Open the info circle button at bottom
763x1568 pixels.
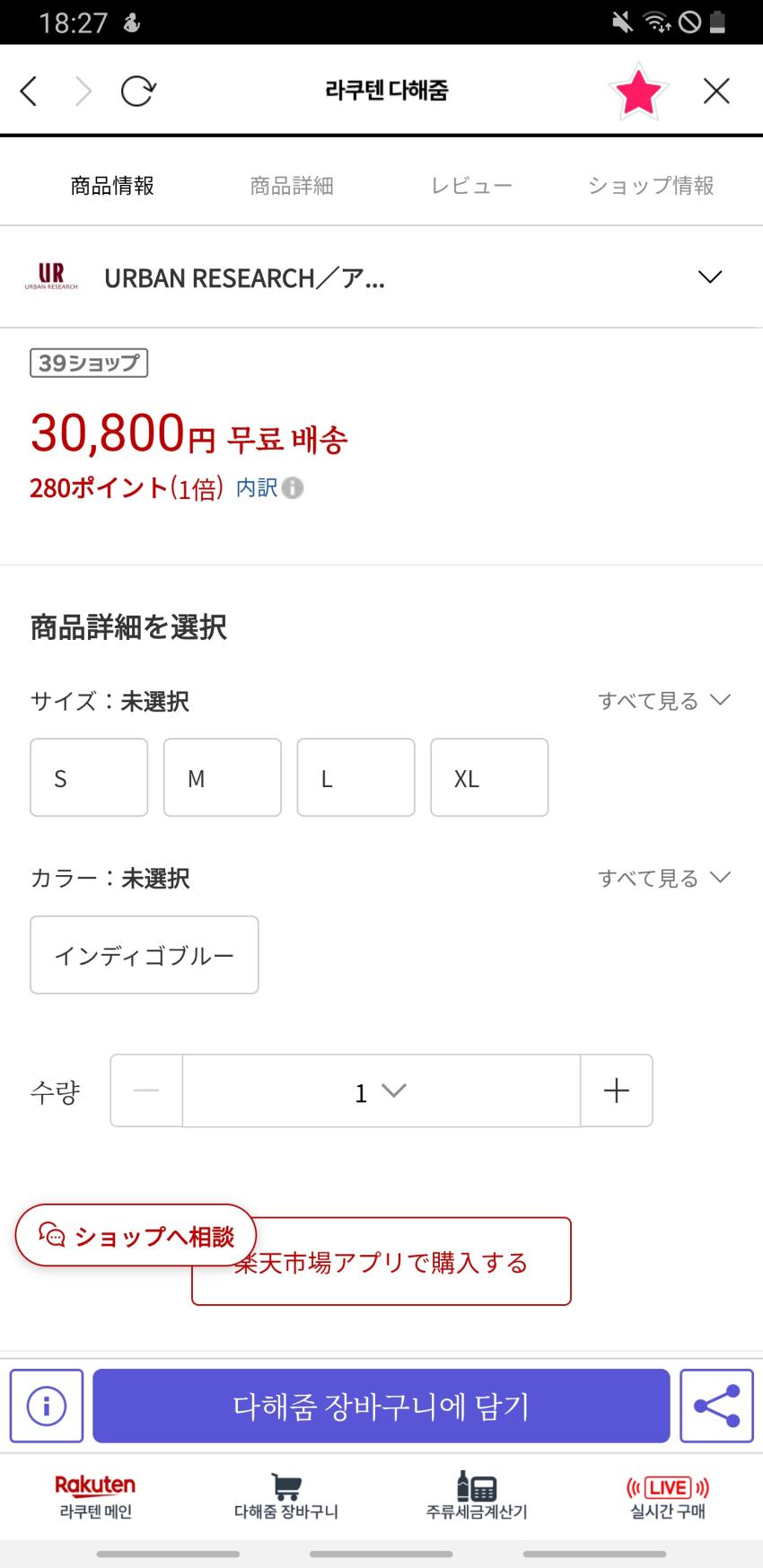click(x=47, y=1406)
